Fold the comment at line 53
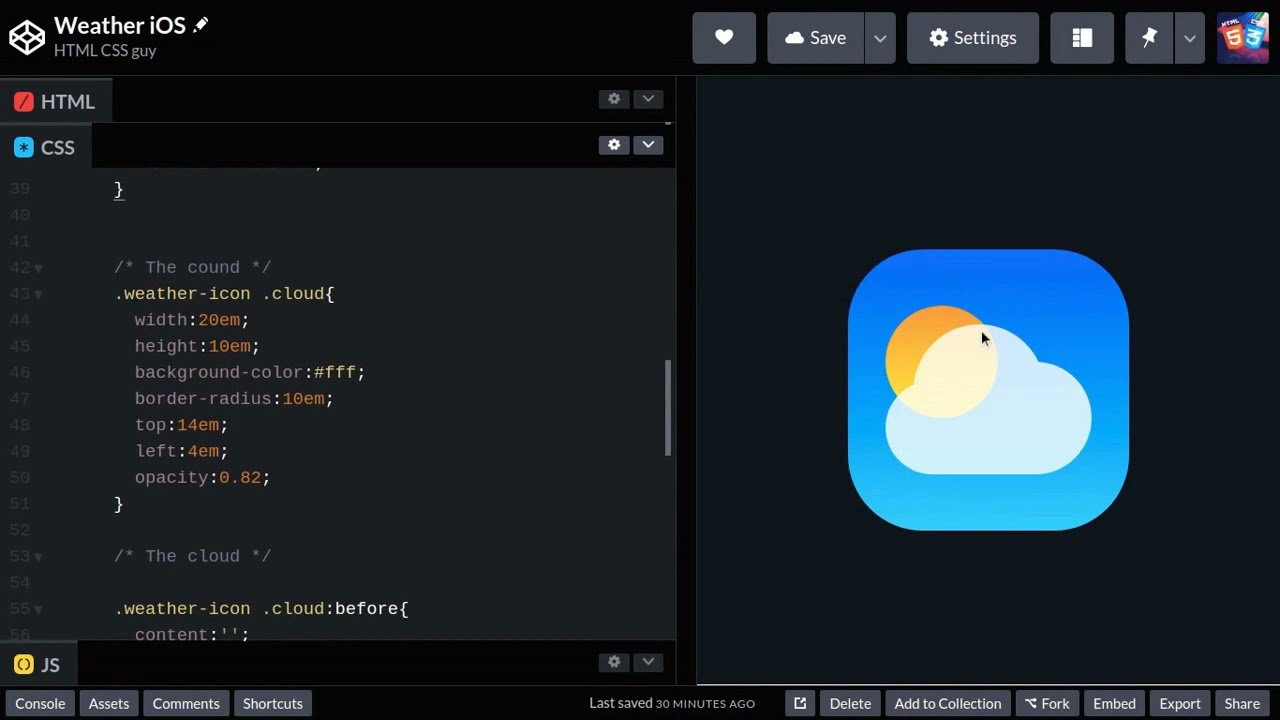The width and height of the screenshot is (1280, 720). (x=39, y=557)
